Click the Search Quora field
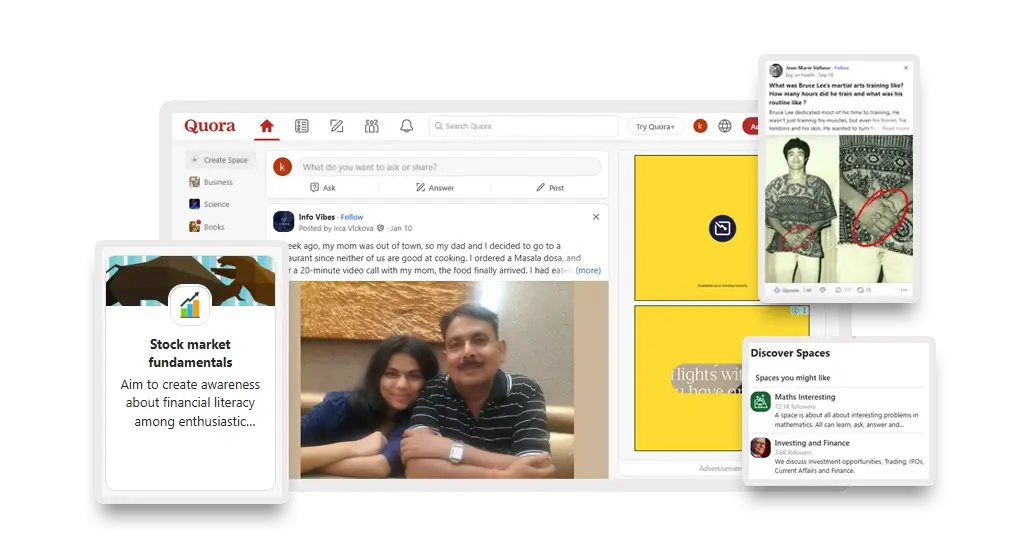The height and width of the screenshot is (557, 1031). pos(523,126)
